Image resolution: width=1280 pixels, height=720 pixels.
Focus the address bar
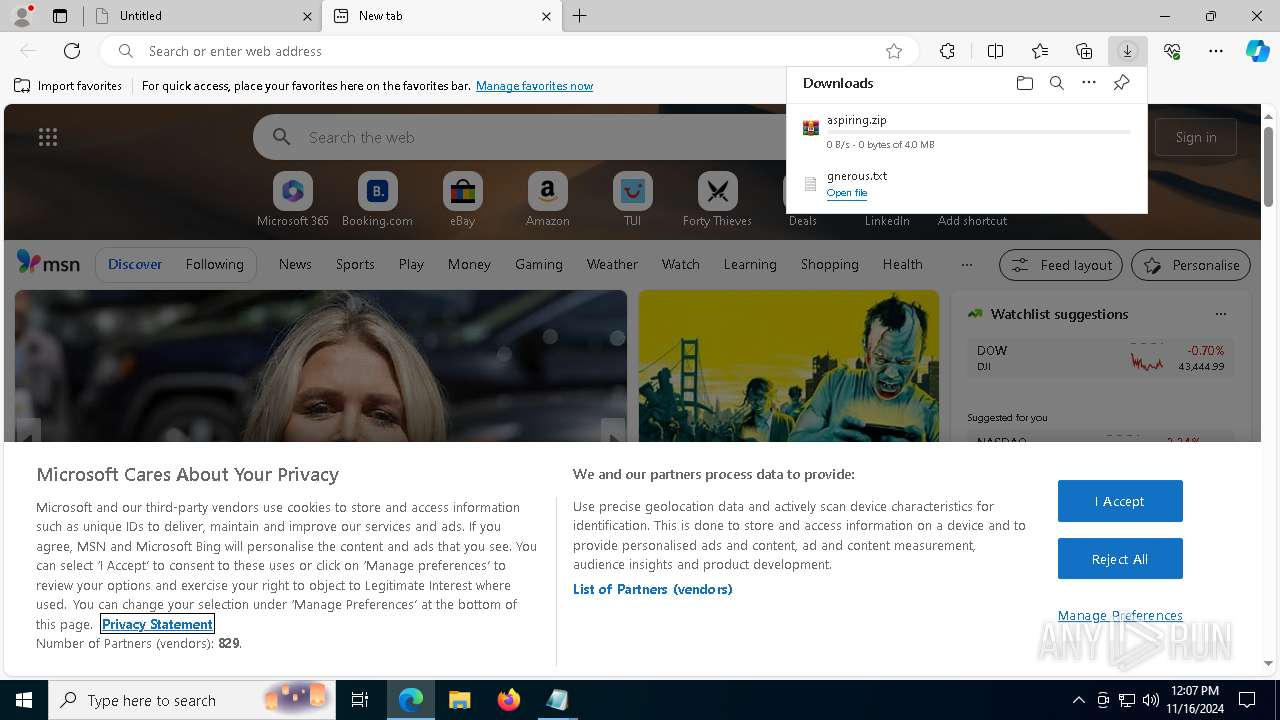point(510,51)
